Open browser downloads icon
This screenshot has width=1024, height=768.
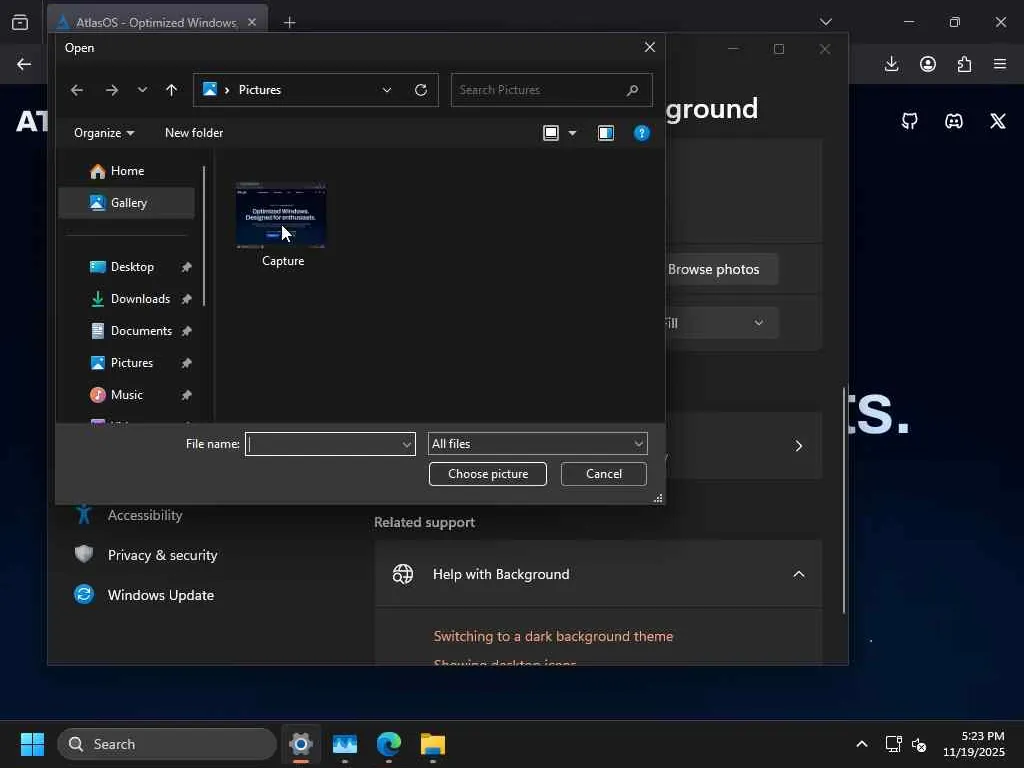[x=891, y=64]
